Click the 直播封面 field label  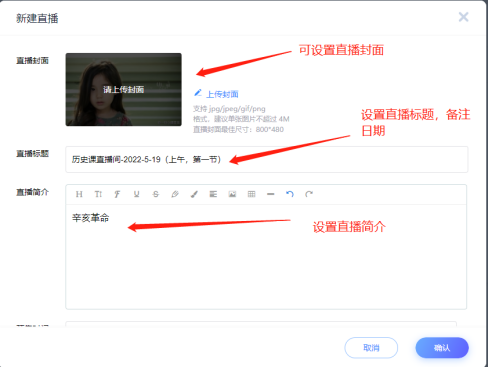(x=33, y=60)
